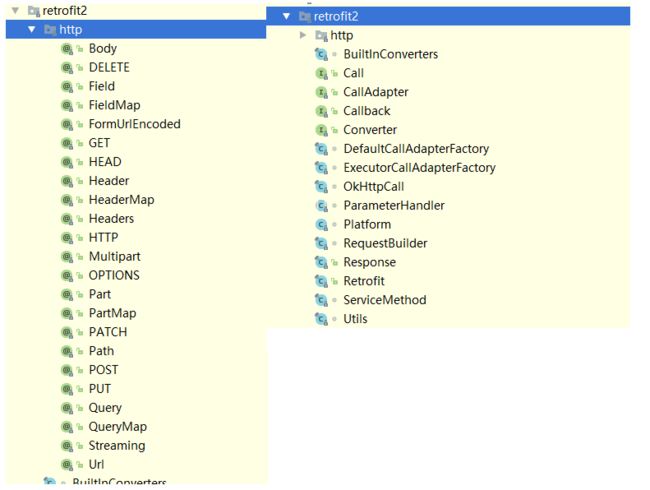Expand the http folder in right tree
Screen dimensions: 650x490
coord(303,35)
